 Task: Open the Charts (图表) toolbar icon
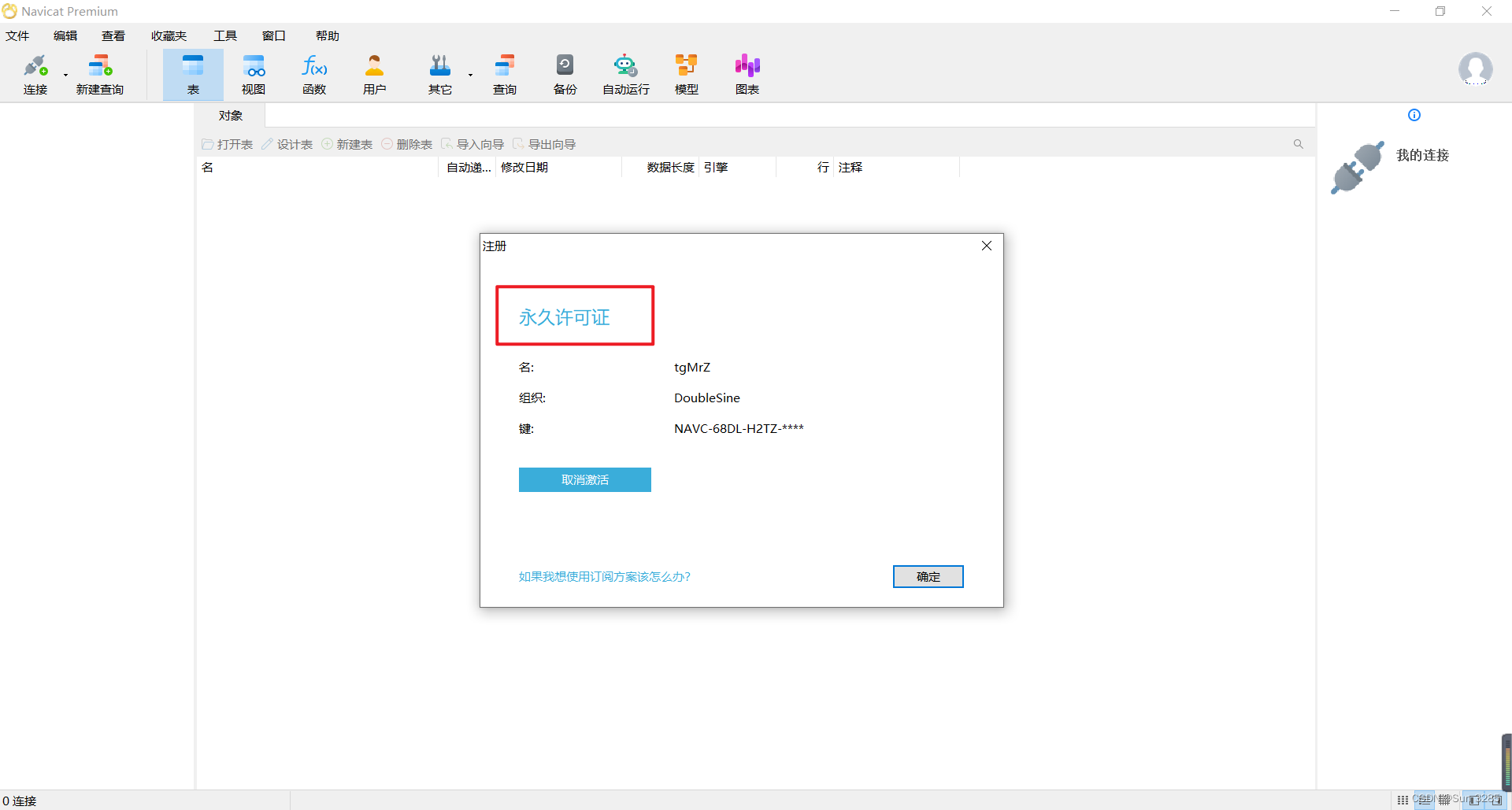[747, 75]
